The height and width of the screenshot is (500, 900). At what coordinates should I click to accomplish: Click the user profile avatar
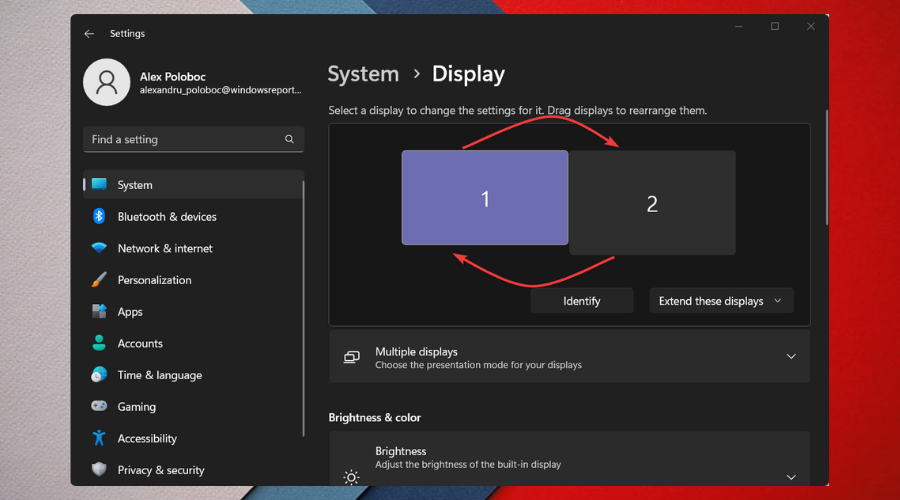pos(107,82)
